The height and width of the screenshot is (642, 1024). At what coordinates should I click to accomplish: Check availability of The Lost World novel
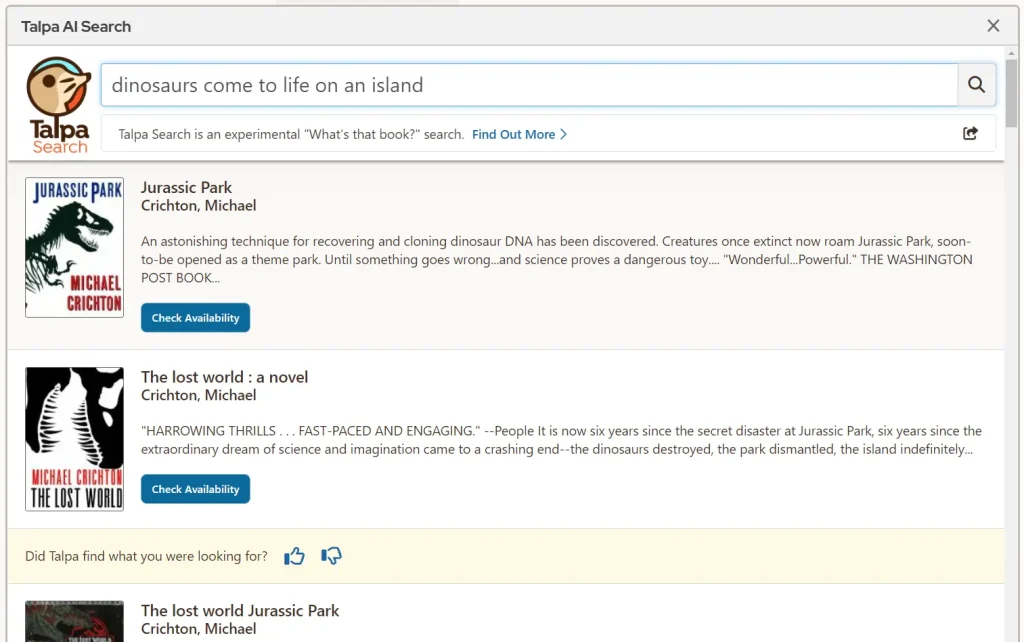tap(195, 489)
